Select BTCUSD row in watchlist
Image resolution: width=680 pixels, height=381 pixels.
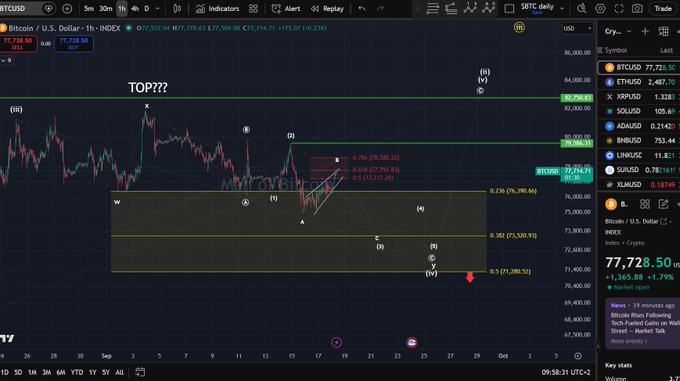pyautogui.click(x=639, y=68)
